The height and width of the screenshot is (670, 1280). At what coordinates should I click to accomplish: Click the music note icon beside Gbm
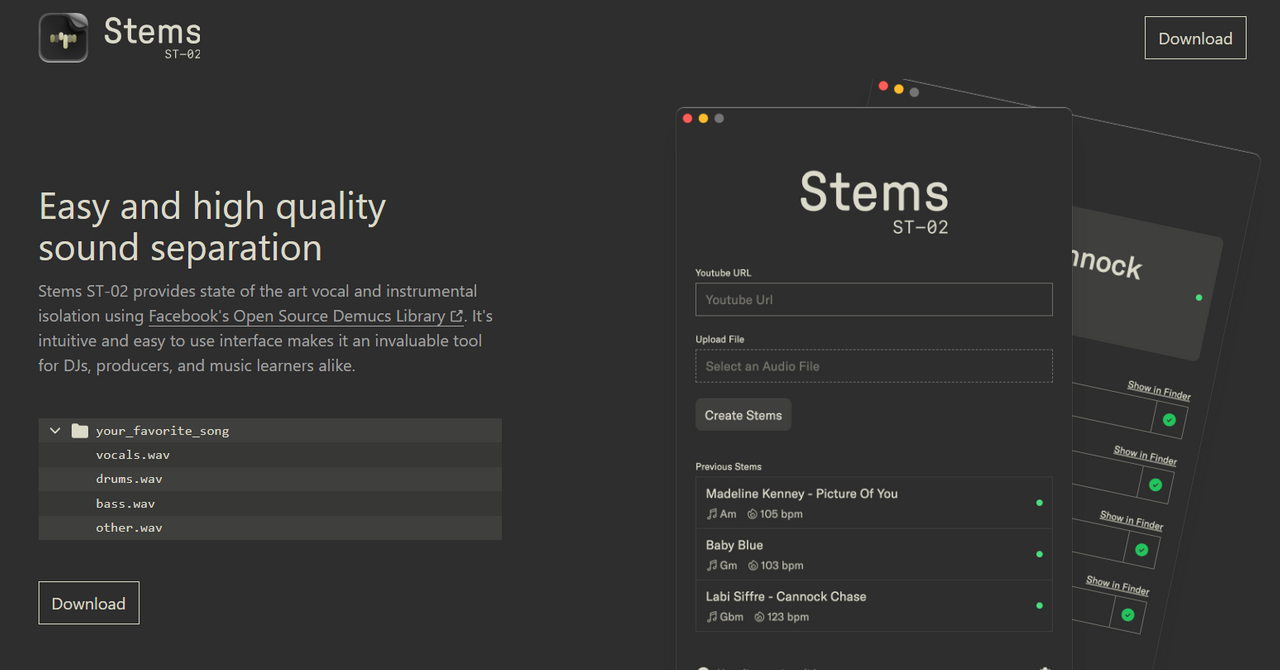point(712,617)
